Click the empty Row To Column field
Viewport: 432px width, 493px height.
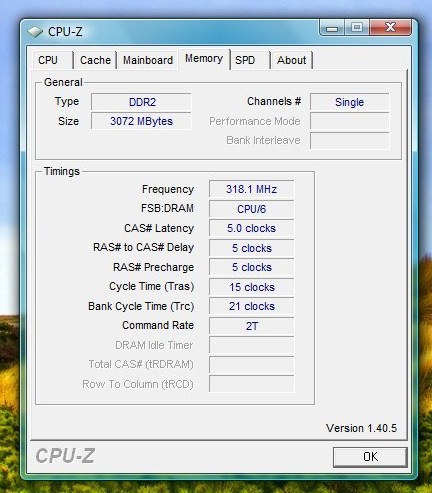point(252,384)
